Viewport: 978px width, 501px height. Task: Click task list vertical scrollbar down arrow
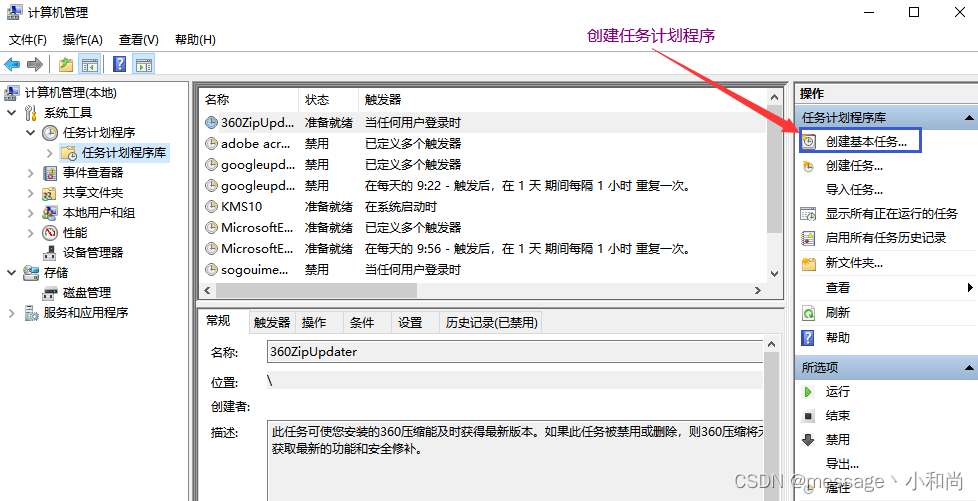tap(774, 273)
